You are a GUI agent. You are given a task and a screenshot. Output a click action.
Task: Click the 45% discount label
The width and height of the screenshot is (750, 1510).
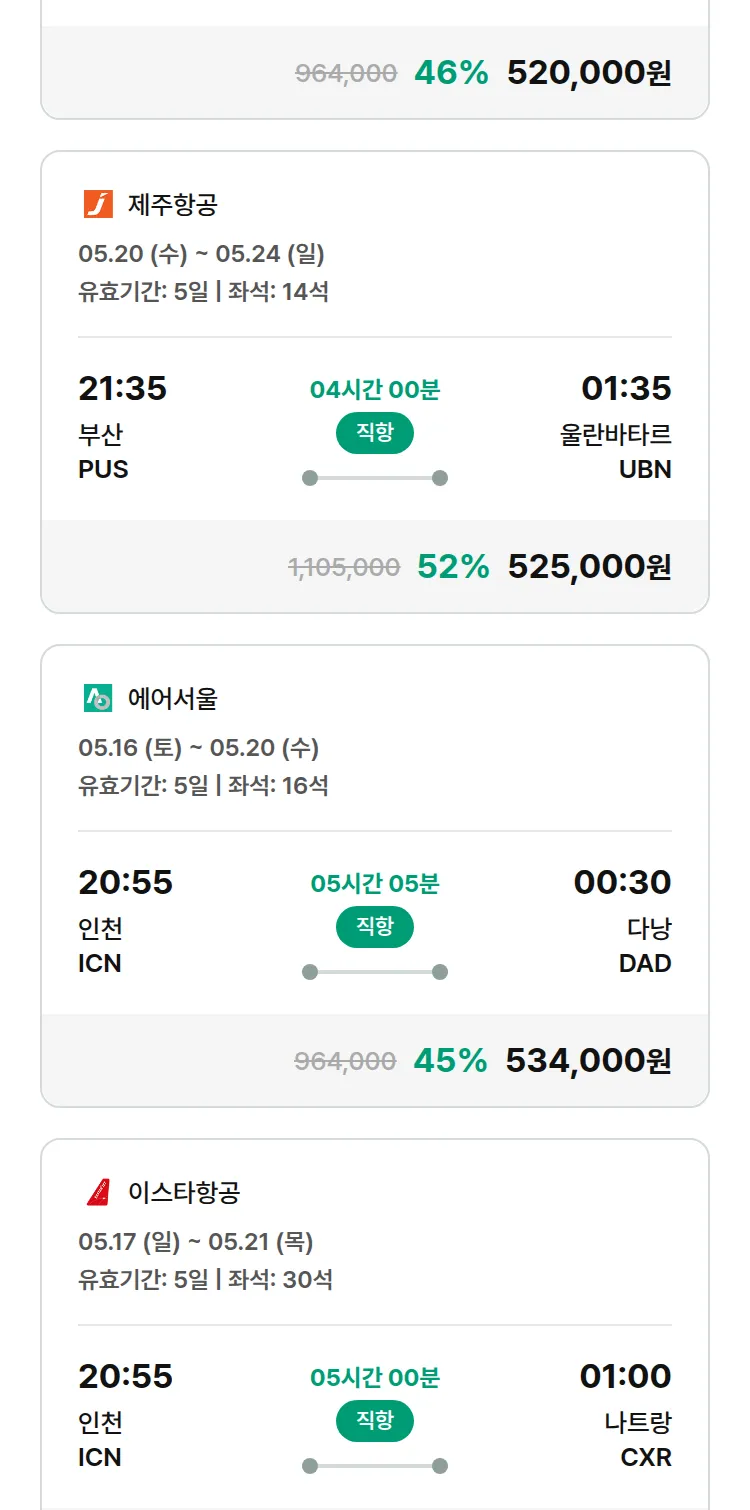point(450,1061)
